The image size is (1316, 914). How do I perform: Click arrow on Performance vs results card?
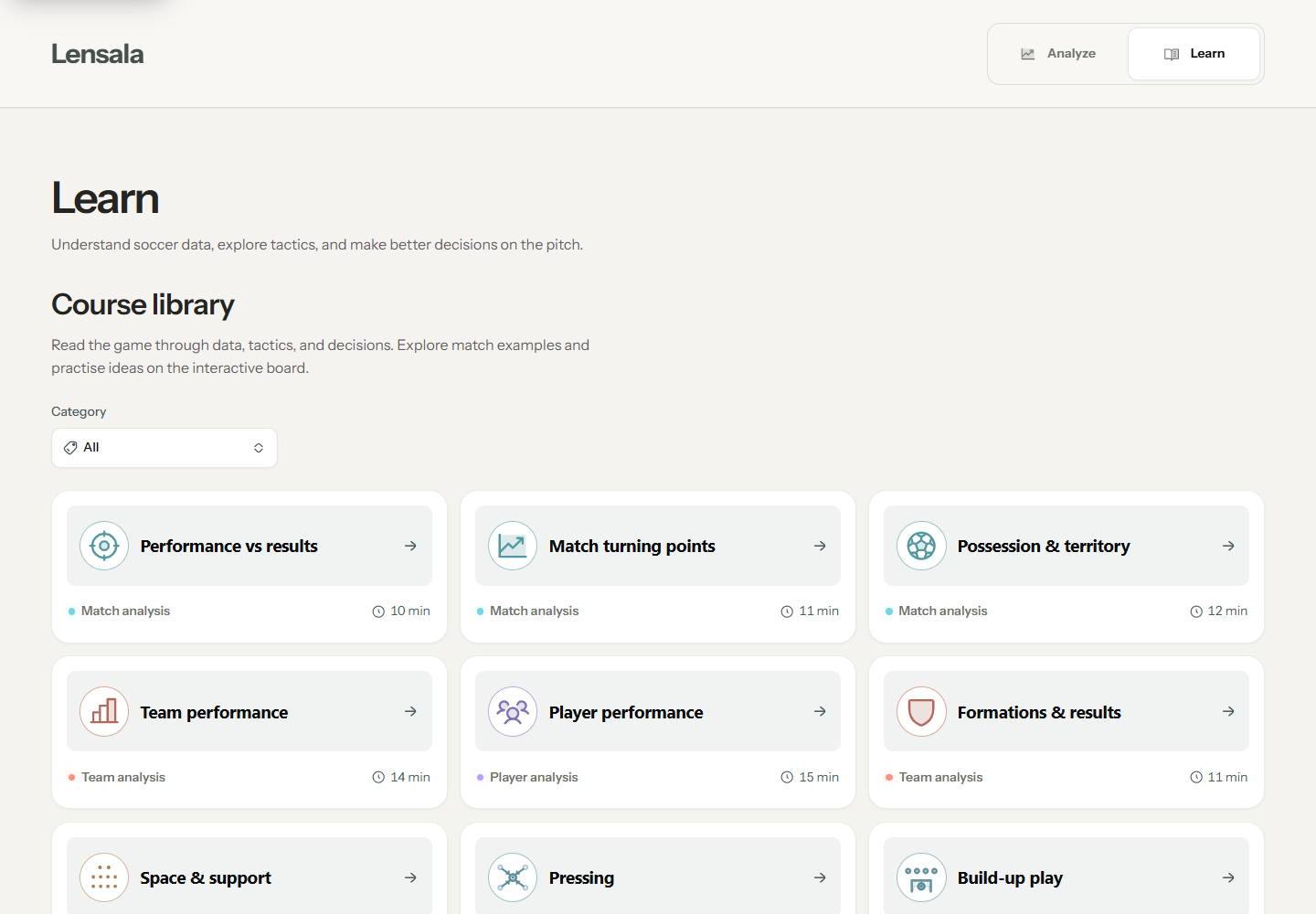(x=411, y=546)
